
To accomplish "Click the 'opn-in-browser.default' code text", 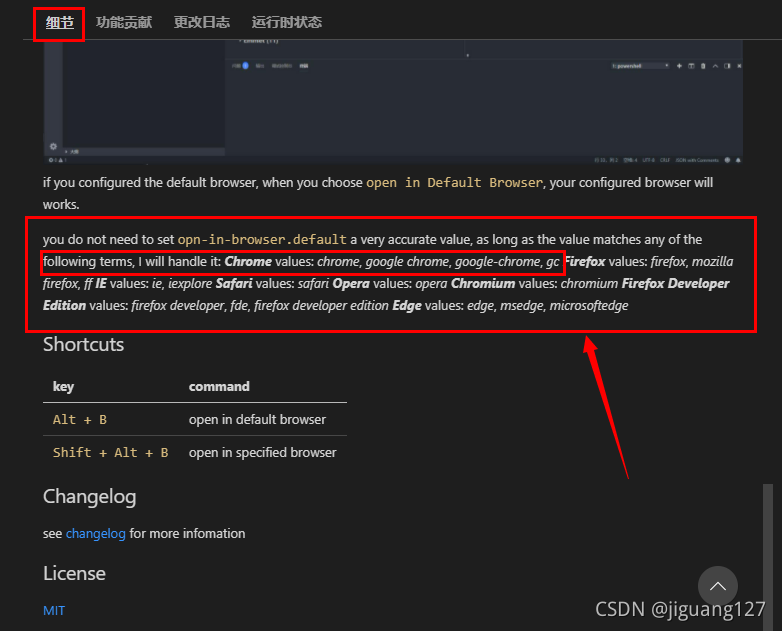I will pos(262,239).
